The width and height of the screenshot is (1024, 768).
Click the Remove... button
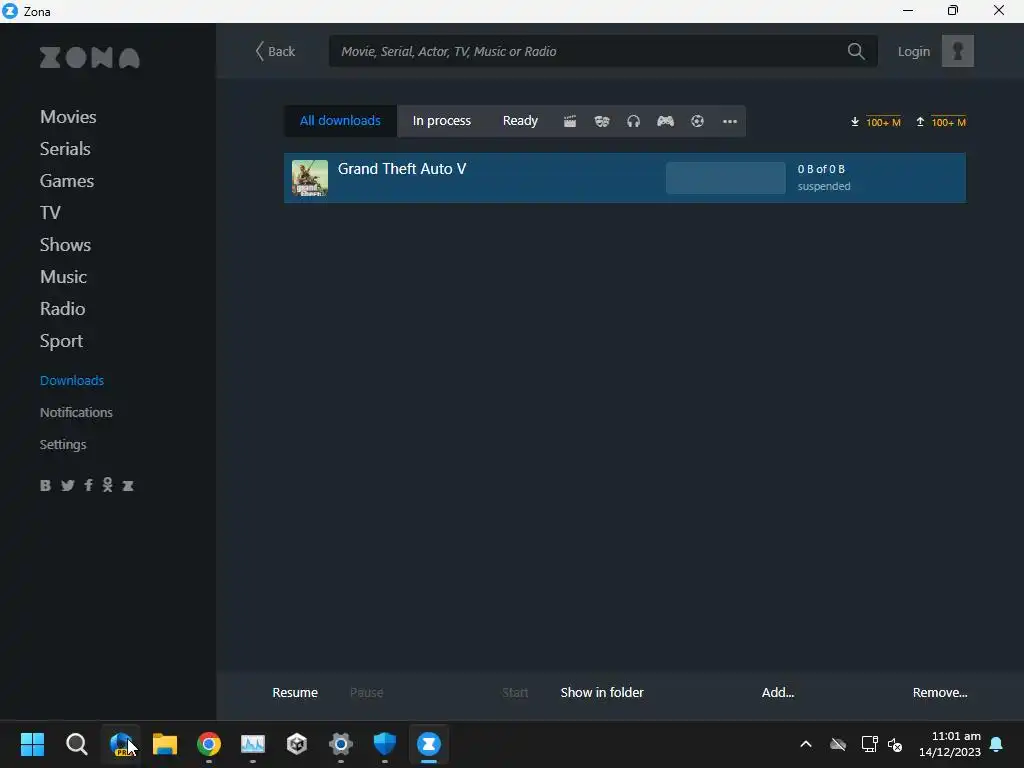(940, 692)
